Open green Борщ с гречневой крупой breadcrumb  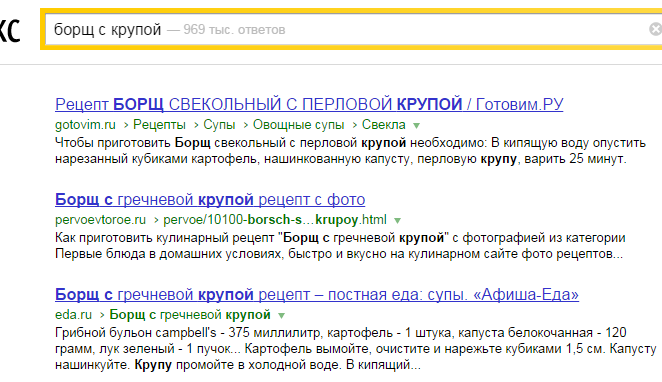[190, 315]
